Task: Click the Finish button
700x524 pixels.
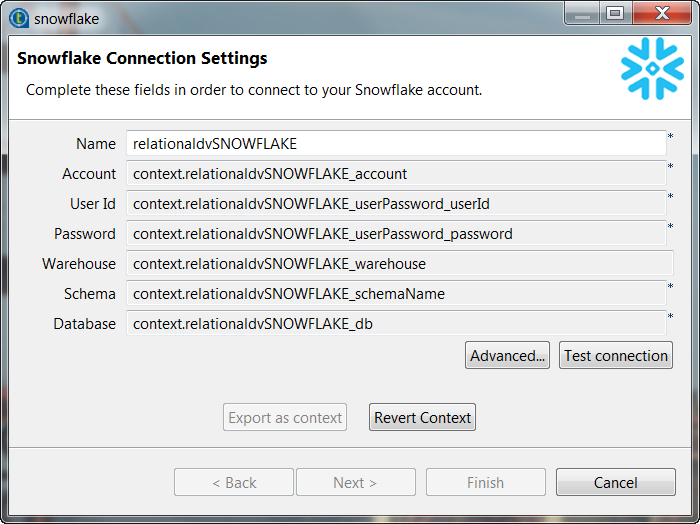Action: pos(485,483)
